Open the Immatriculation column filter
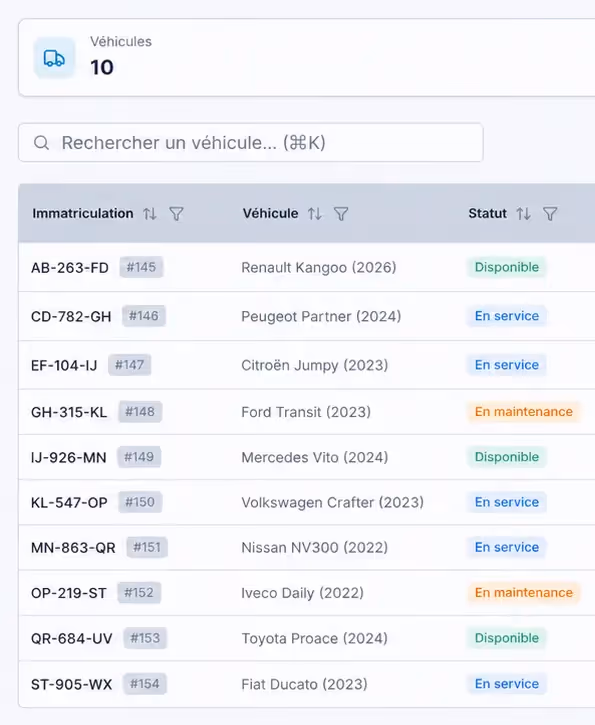The image size is (595, 725). 176,214
